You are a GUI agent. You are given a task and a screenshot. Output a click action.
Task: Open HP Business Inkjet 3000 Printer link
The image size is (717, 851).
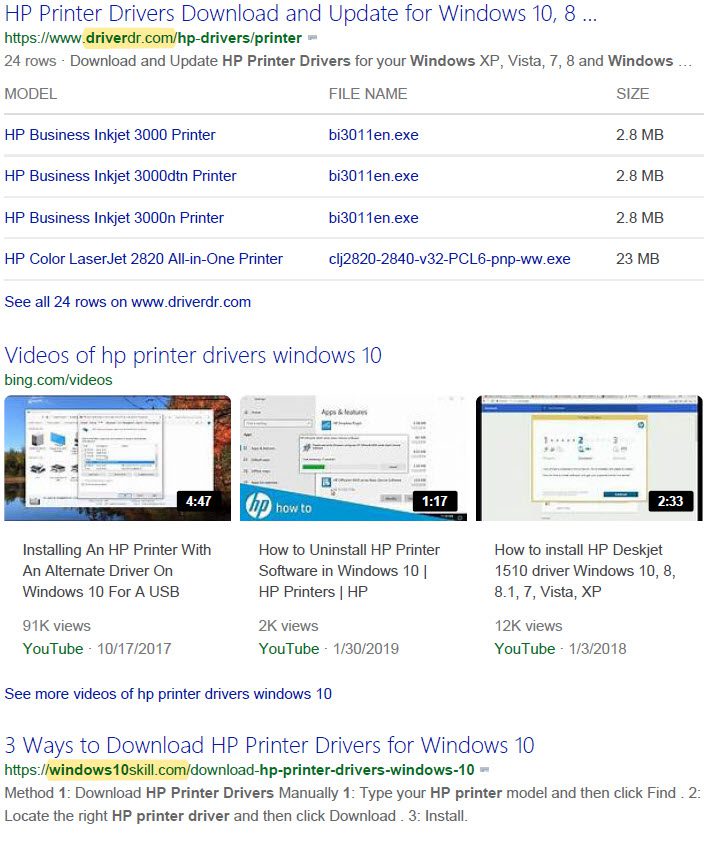click(110, 135)
